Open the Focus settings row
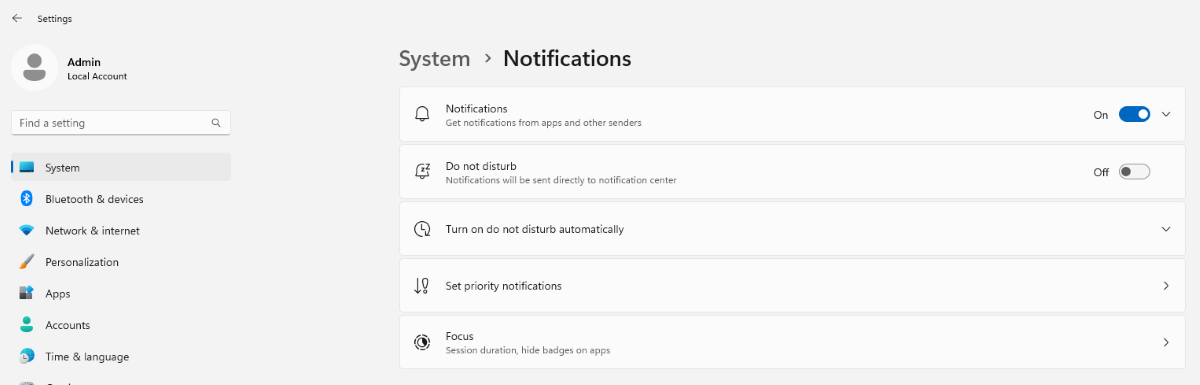The width and height of the screenshot is (1200, 385). point(792,342)
